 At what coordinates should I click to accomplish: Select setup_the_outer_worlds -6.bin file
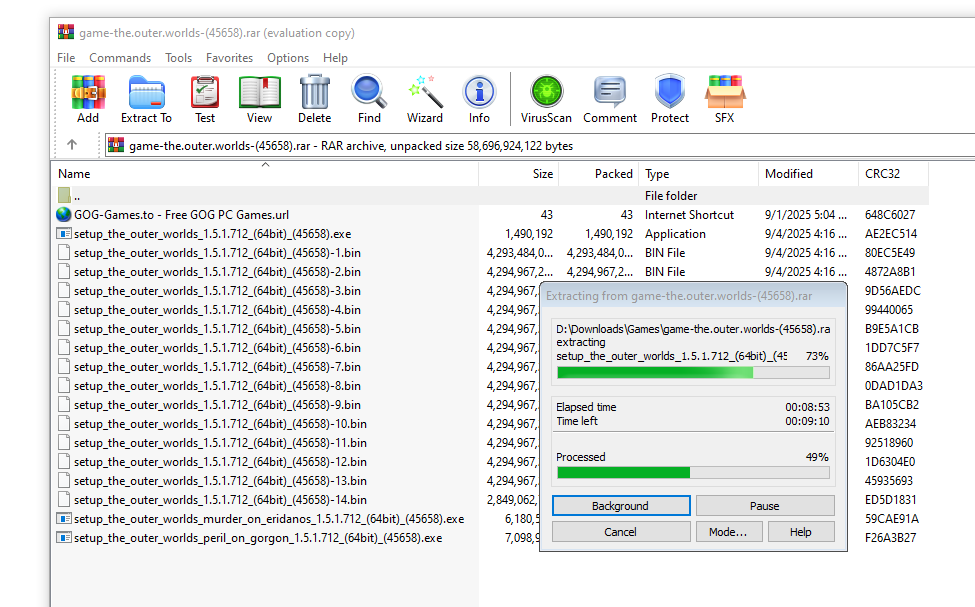point(217,348)
